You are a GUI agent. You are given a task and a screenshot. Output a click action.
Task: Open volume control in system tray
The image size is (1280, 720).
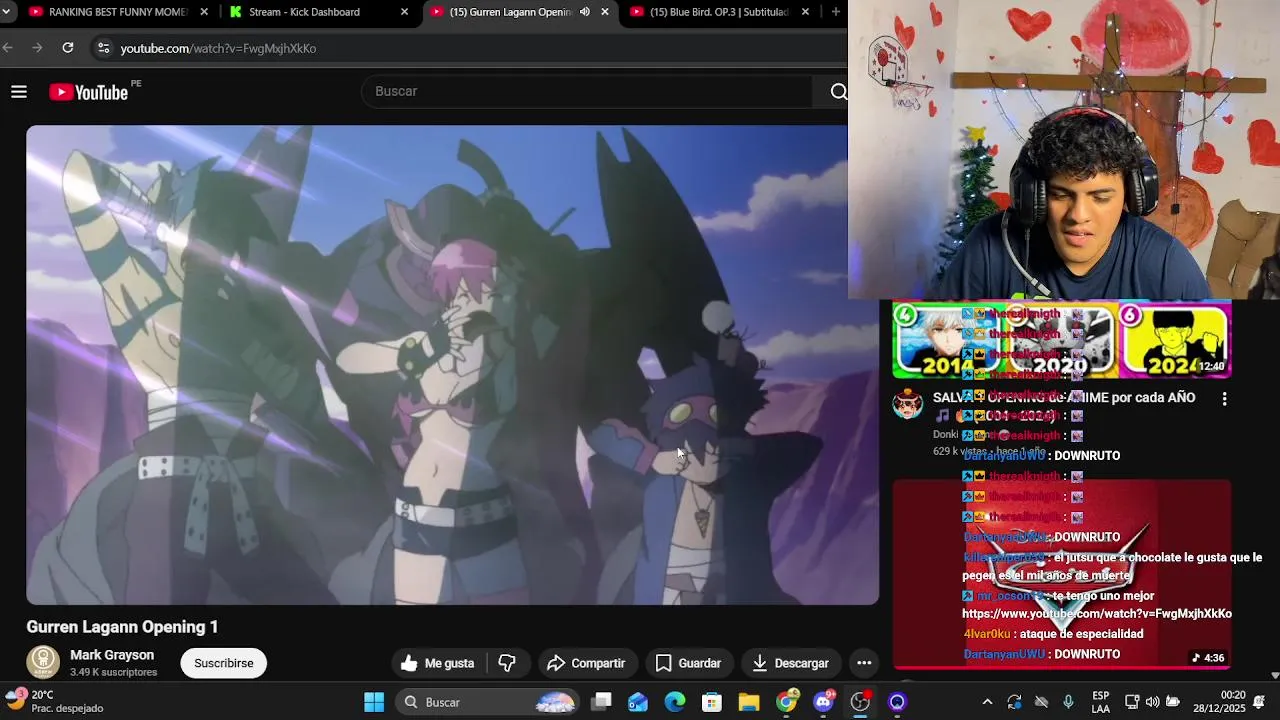pyautogui.click(x=1152, y=702)
